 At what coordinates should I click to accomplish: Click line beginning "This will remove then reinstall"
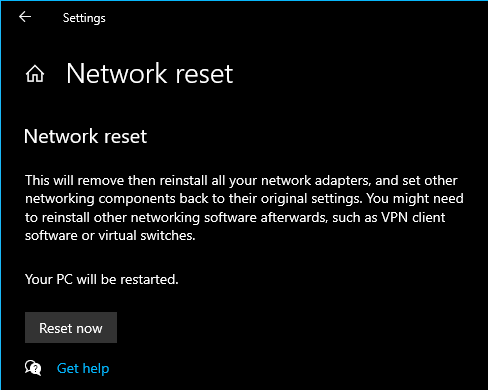241,181
